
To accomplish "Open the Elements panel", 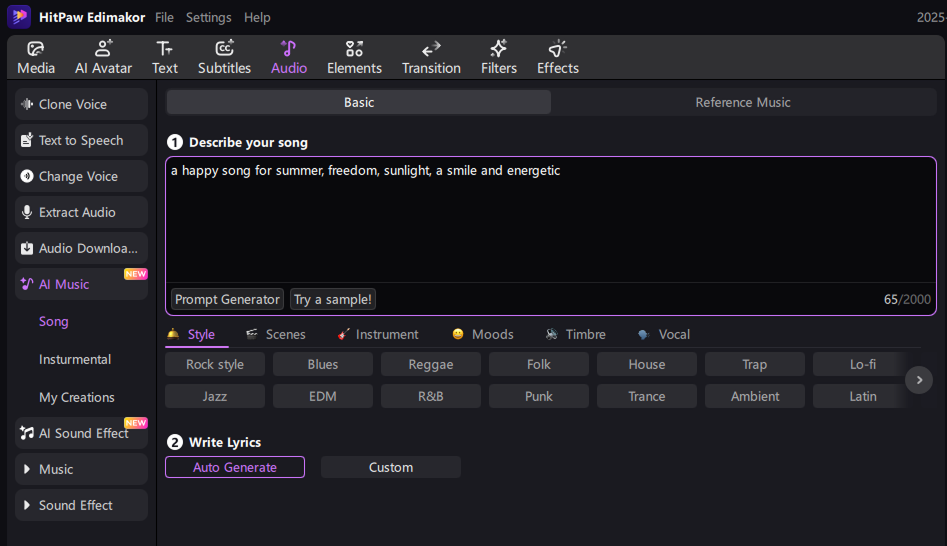I will click(354, 57).
